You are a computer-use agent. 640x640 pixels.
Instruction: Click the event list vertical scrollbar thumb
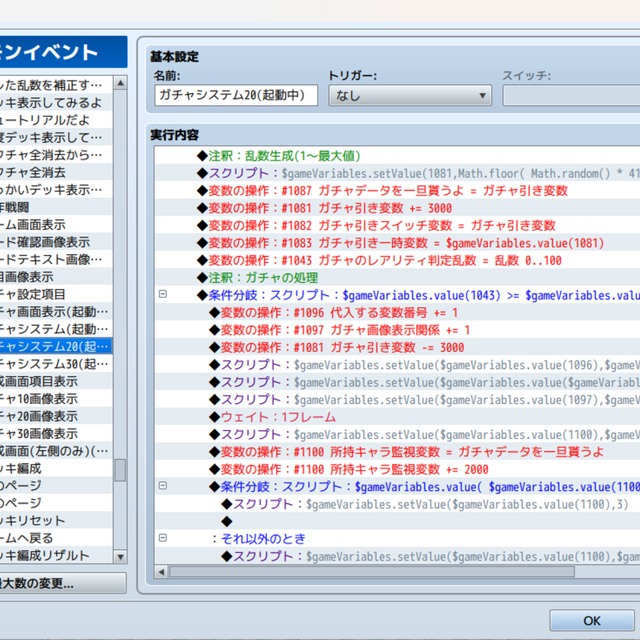[120, 470]
